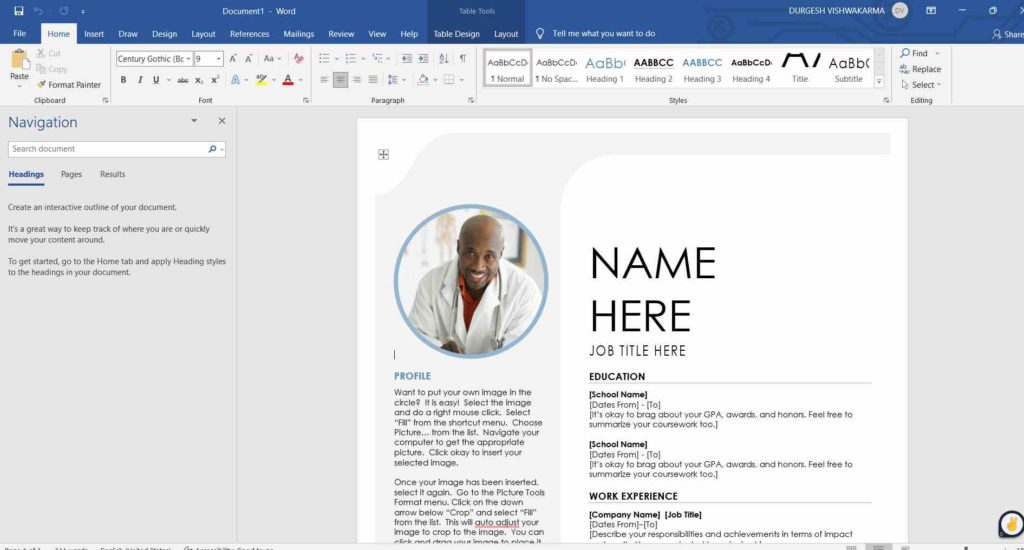
Task: Toggle Strikethrough formatting
Action: (183, 80)
